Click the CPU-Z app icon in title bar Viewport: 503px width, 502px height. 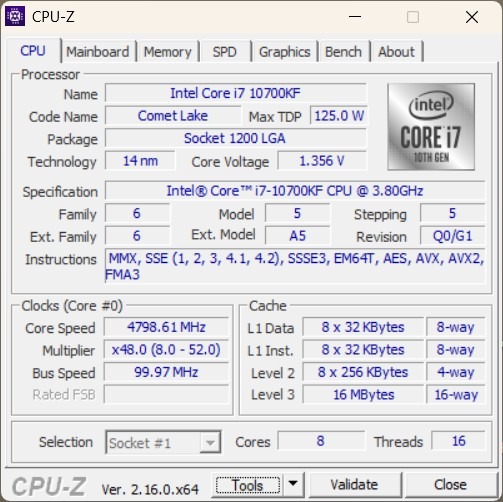(15, 16)
